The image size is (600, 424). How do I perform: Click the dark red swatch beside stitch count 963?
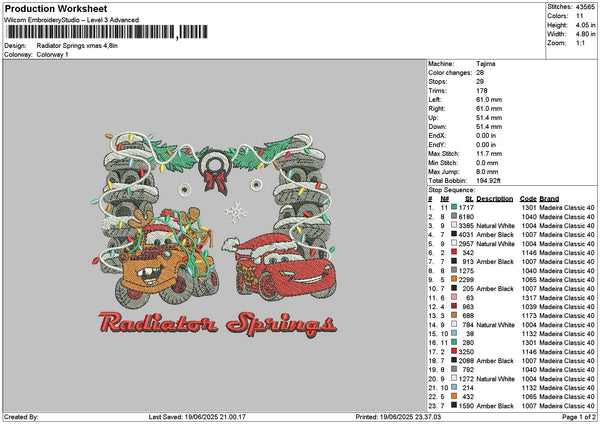pos(454,307)
